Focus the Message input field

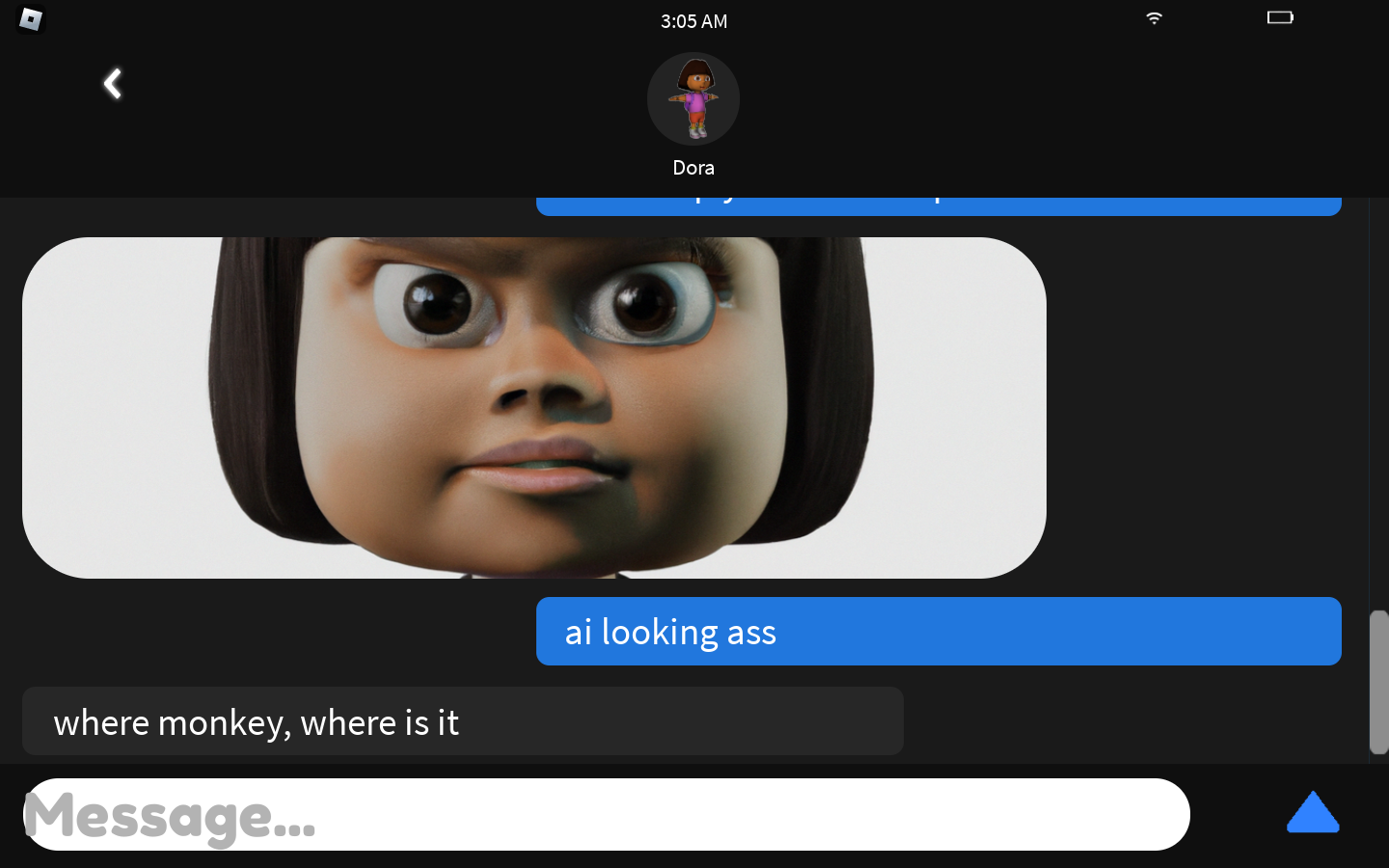[x=607, y=815]
